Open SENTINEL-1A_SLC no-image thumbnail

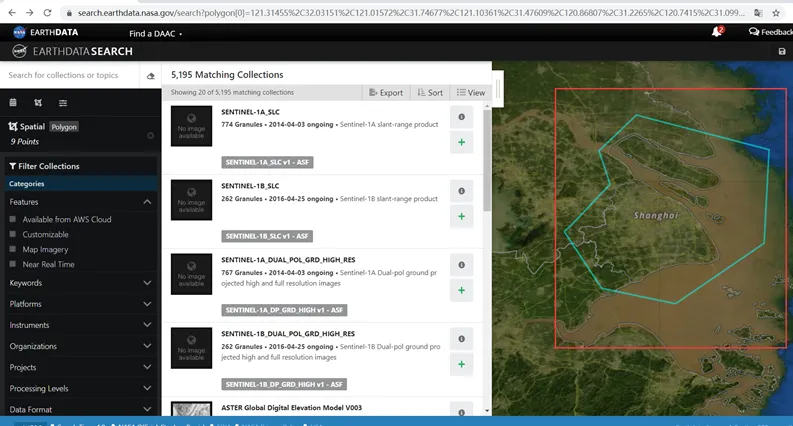[x=191, y=126]
